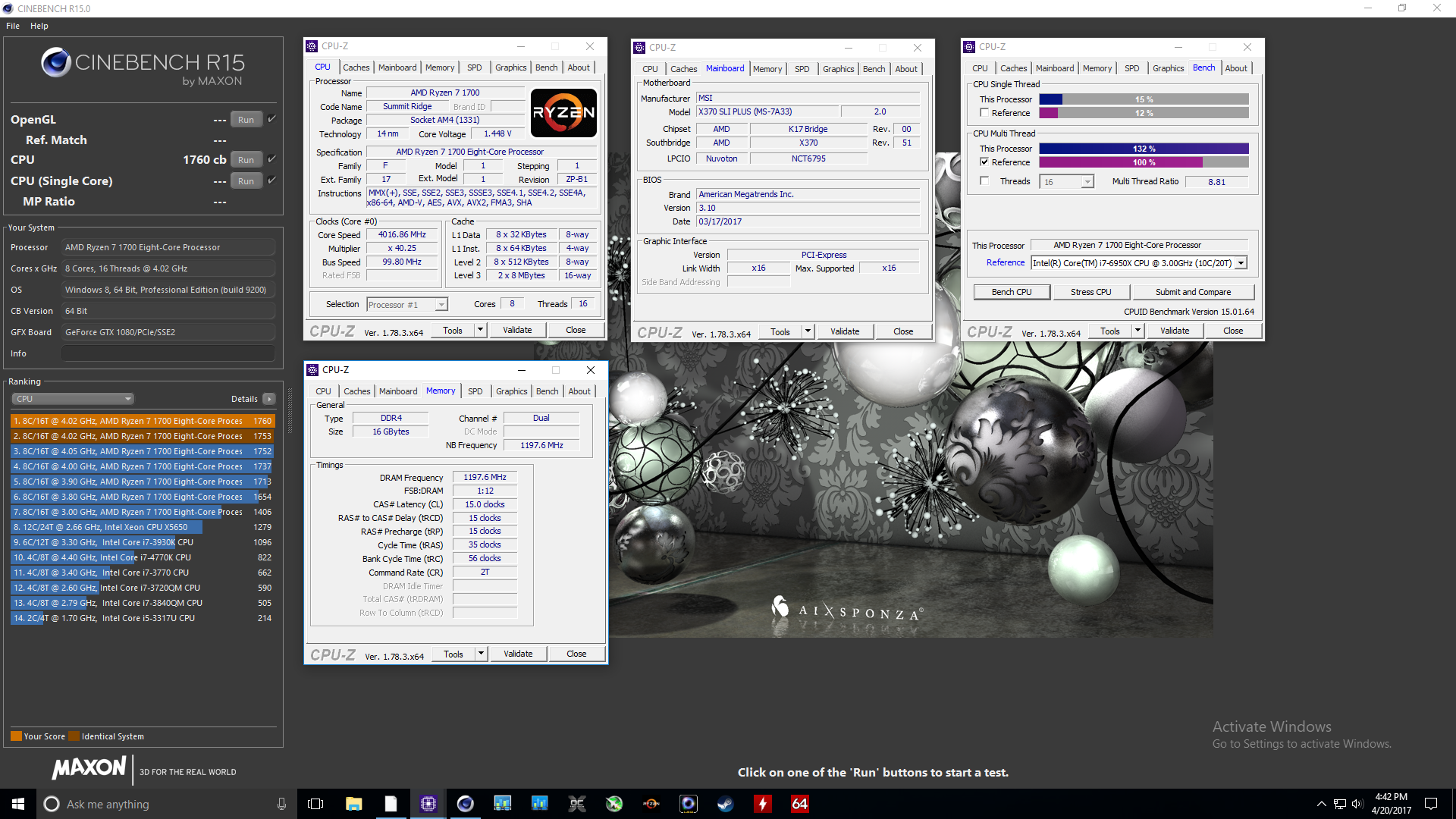Open the Cinebench File menu
Image resolution: width=1456 pixels, height=819 pixels.
(x=13, y=26)
